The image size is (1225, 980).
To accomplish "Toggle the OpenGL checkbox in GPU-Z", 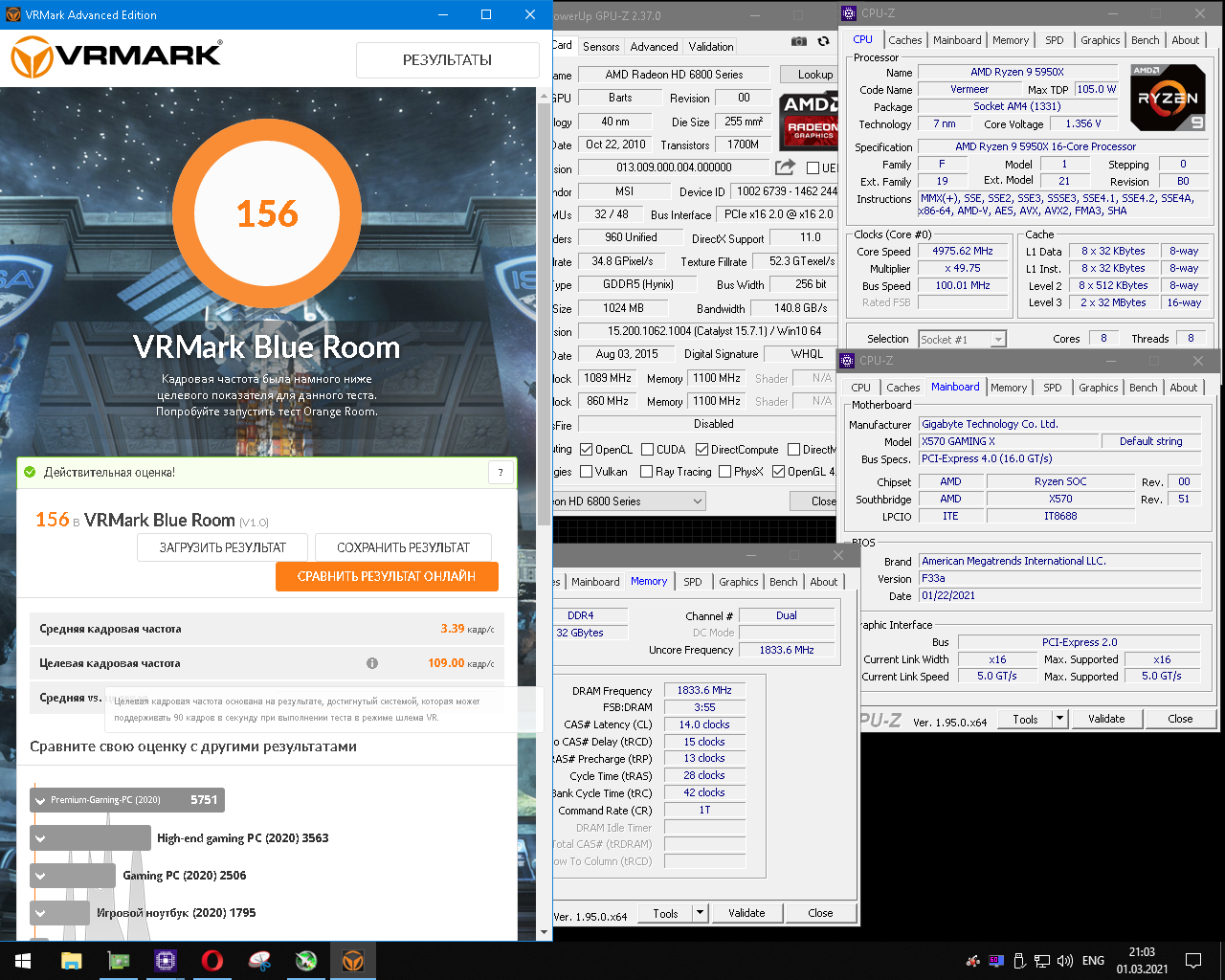I will pos(779,472).
